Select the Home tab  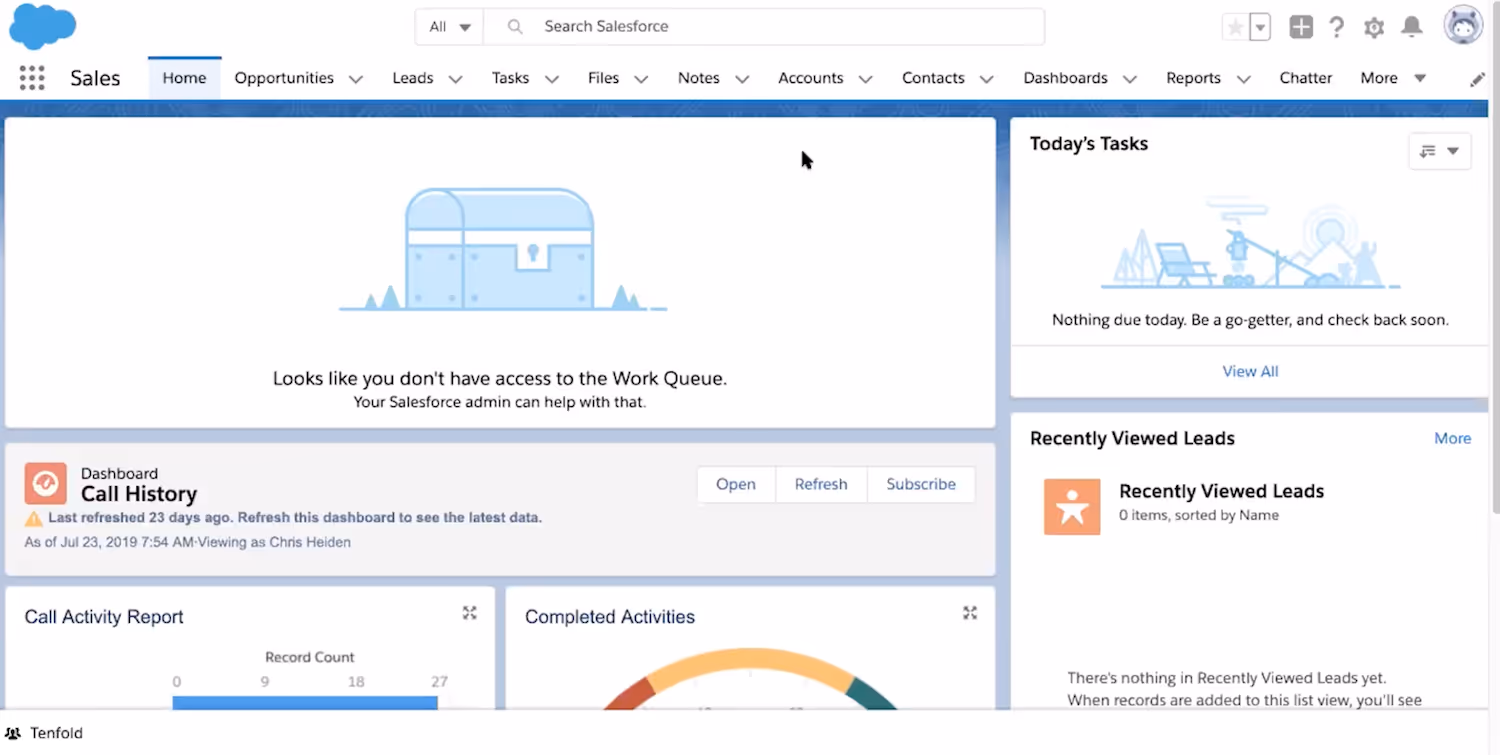(184, 78)
